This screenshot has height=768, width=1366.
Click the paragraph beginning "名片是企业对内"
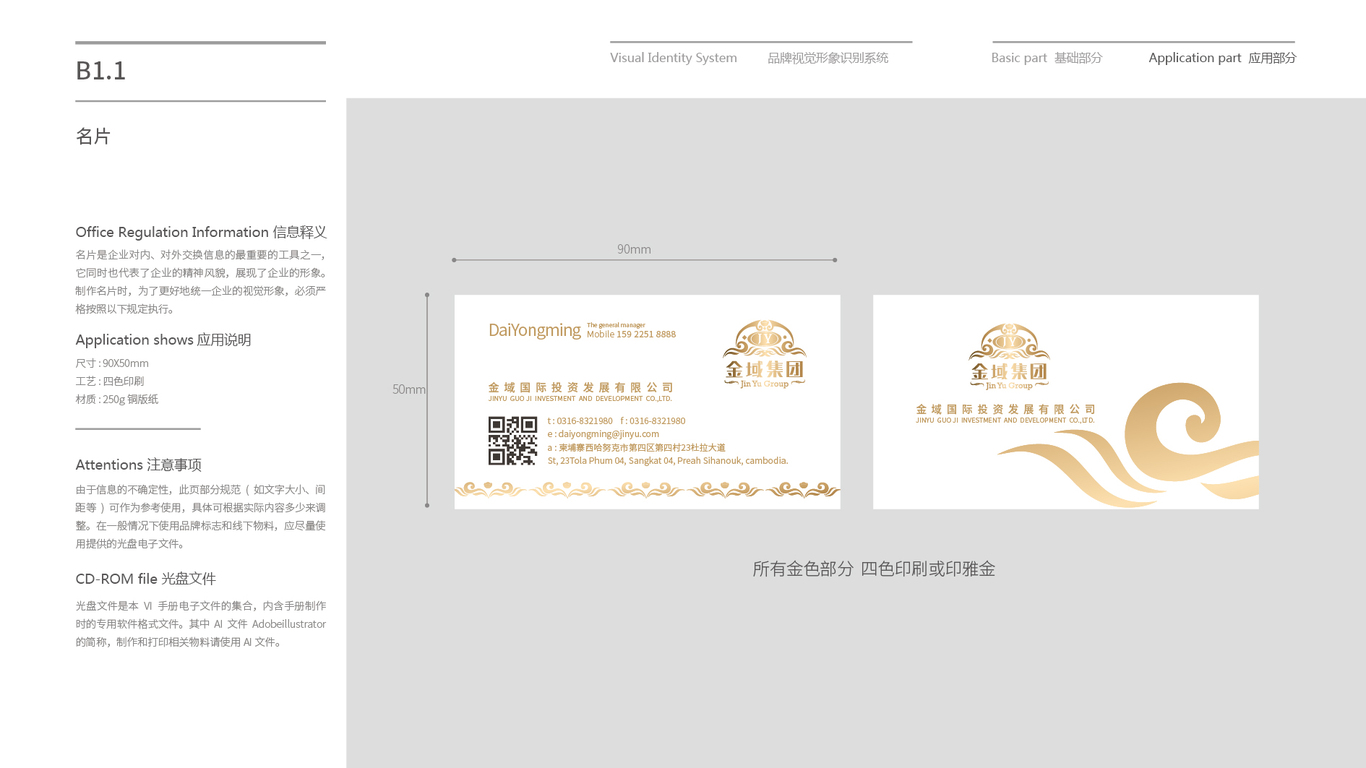(x=201, y=282)
